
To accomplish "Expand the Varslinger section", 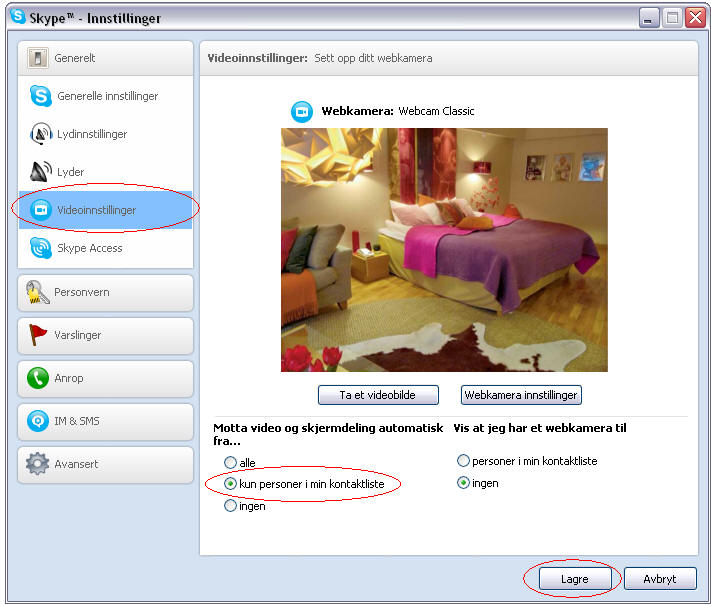I will coord(105,336).
